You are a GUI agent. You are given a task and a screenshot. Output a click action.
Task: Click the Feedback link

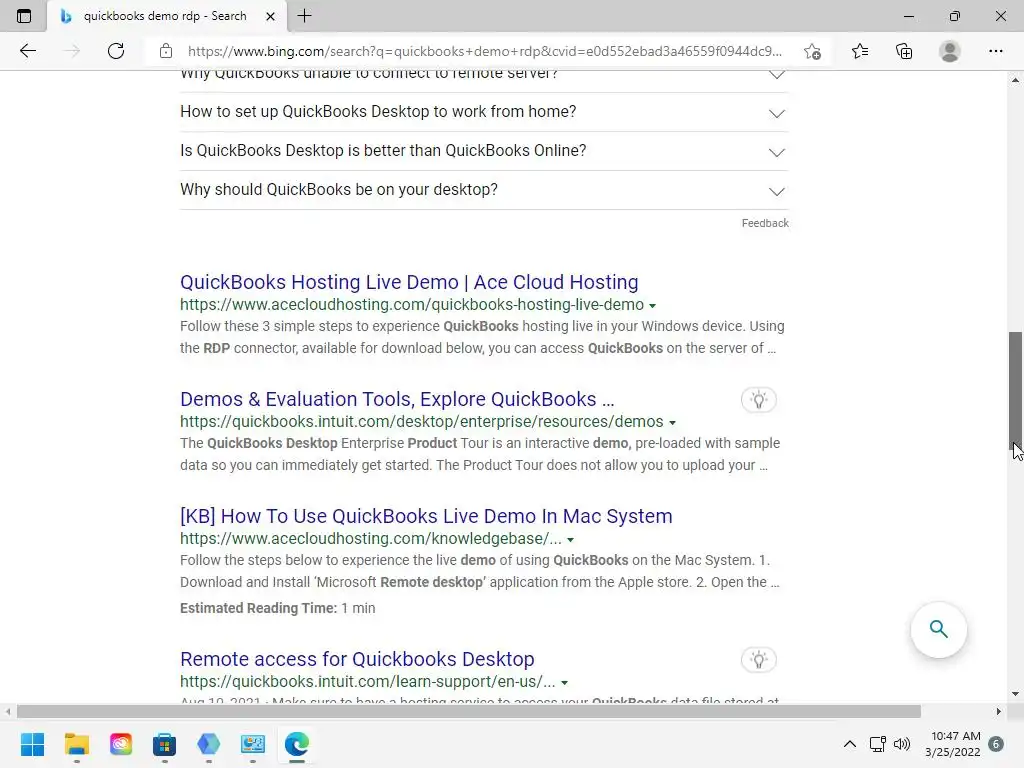pos(765,223)
